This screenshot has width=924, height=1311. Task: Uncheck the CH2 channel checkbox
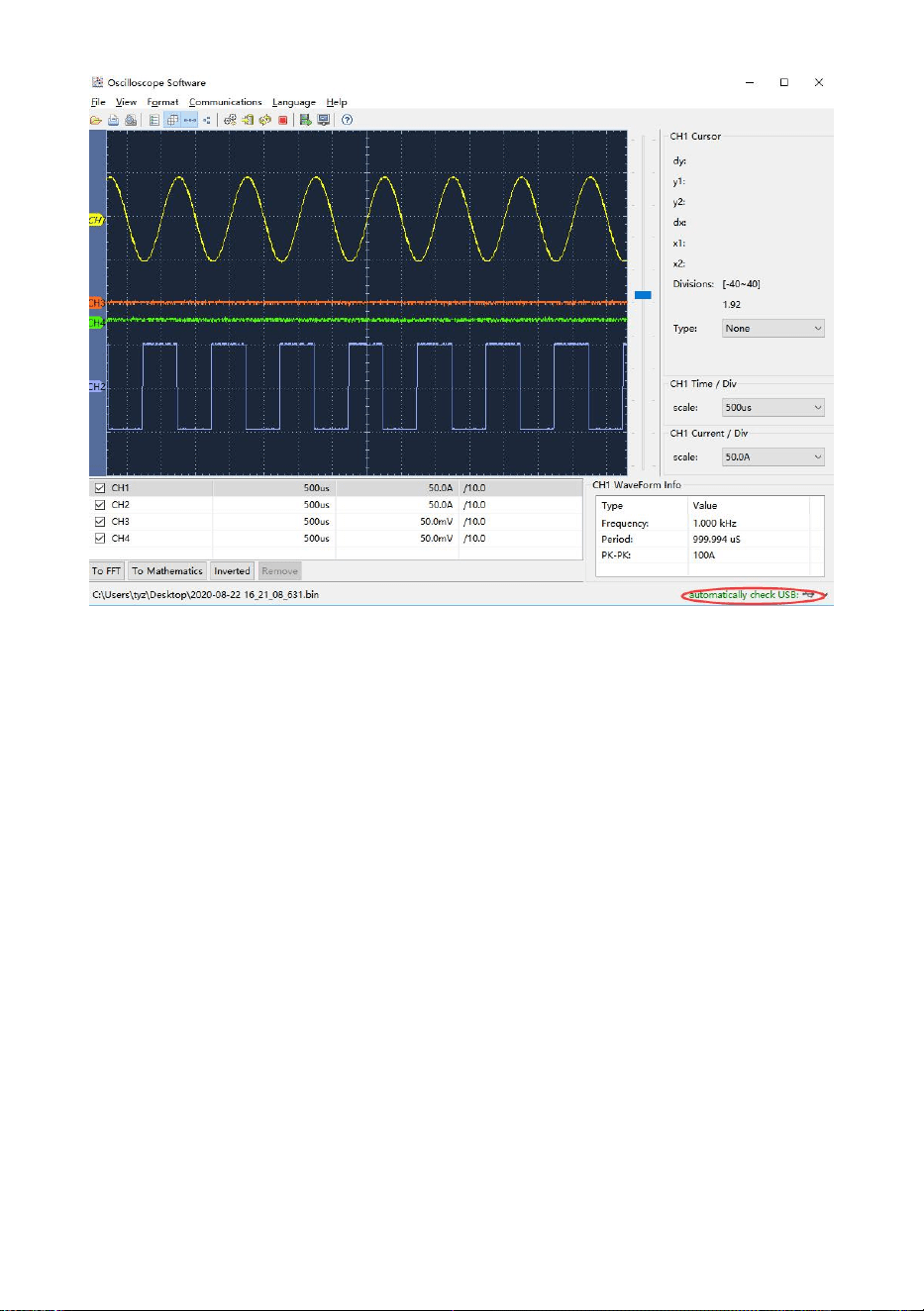click(x=99, y=505)
